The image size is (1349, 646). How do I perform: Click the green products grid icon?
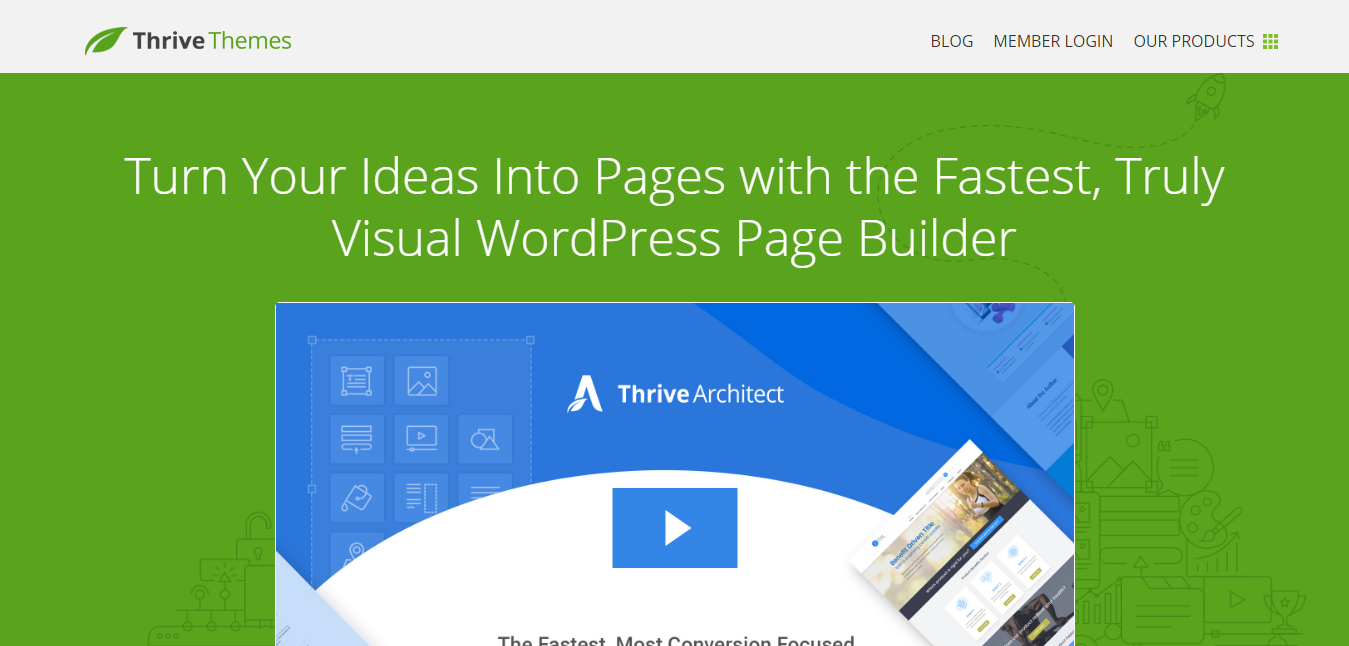[x=1270, y=41]
